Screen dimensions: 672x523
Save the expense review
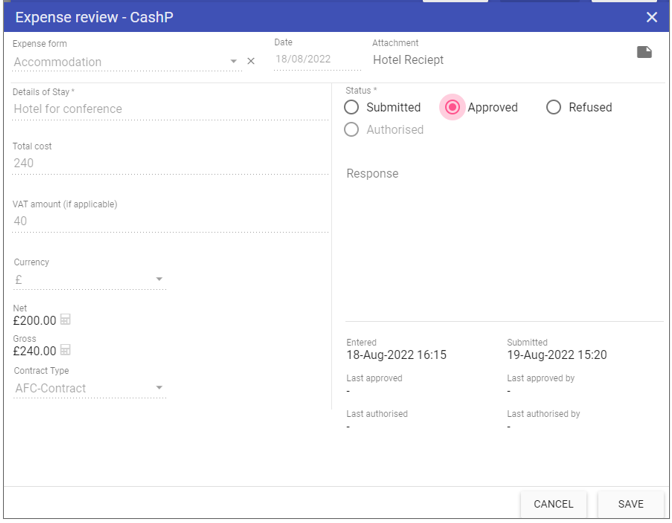(630, 504)
